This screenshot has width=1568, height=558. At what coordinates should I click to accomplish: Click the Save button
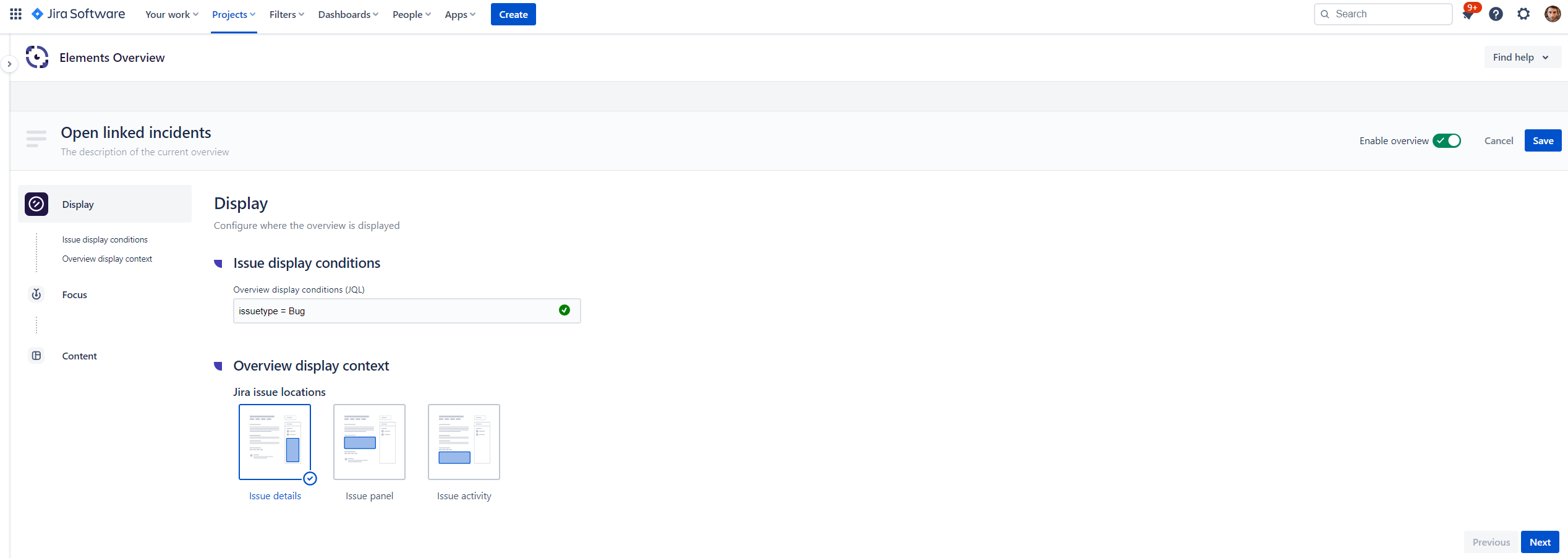click(x=1543, y=141)
